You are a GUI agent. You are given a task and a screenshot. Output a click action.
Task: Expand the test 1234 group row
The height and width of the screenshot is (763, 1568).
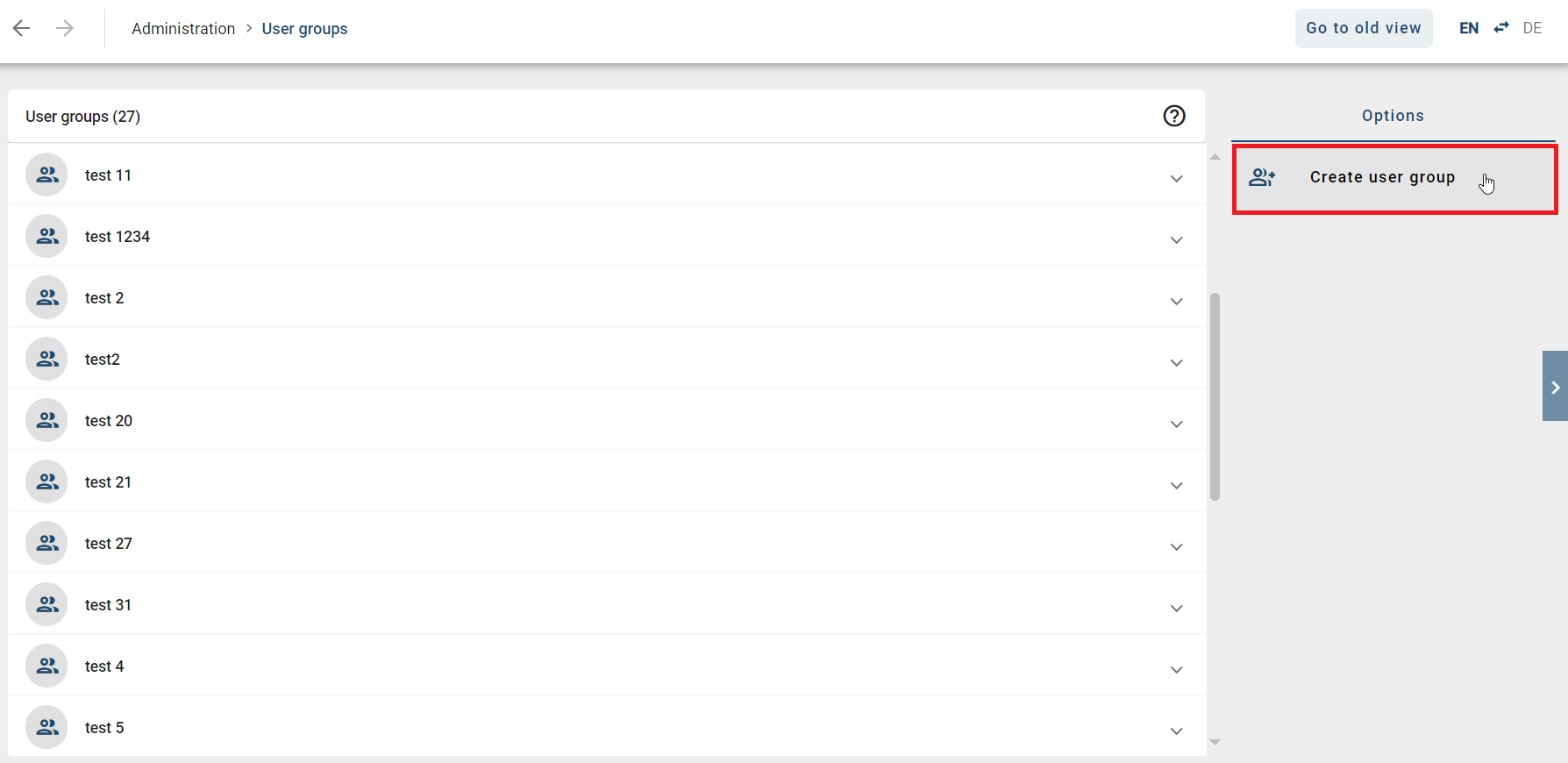coord(1176,239)
